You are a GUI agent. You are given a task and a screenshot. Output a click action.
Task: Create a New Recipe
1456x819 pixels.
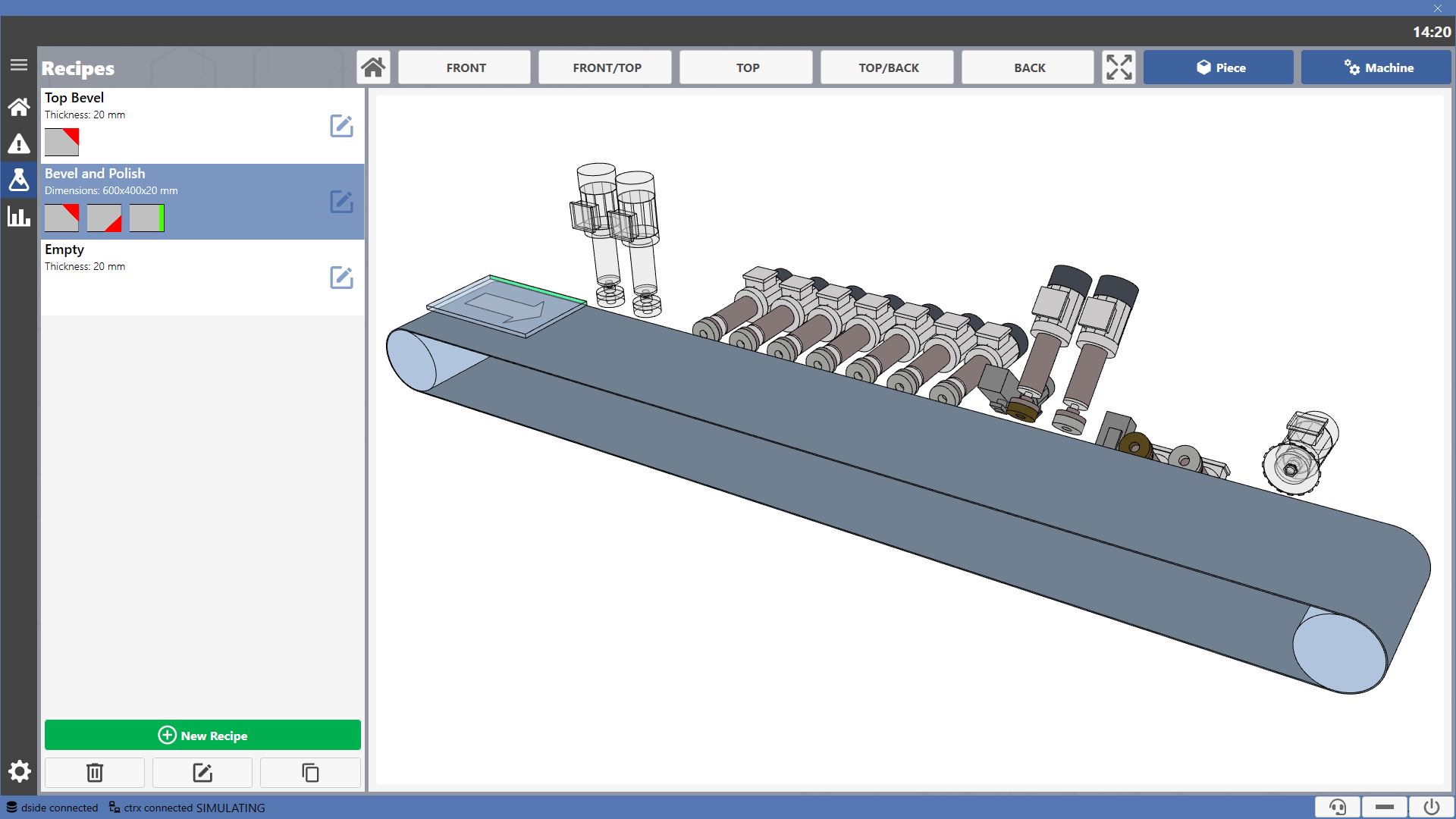(x=202, y=735)
